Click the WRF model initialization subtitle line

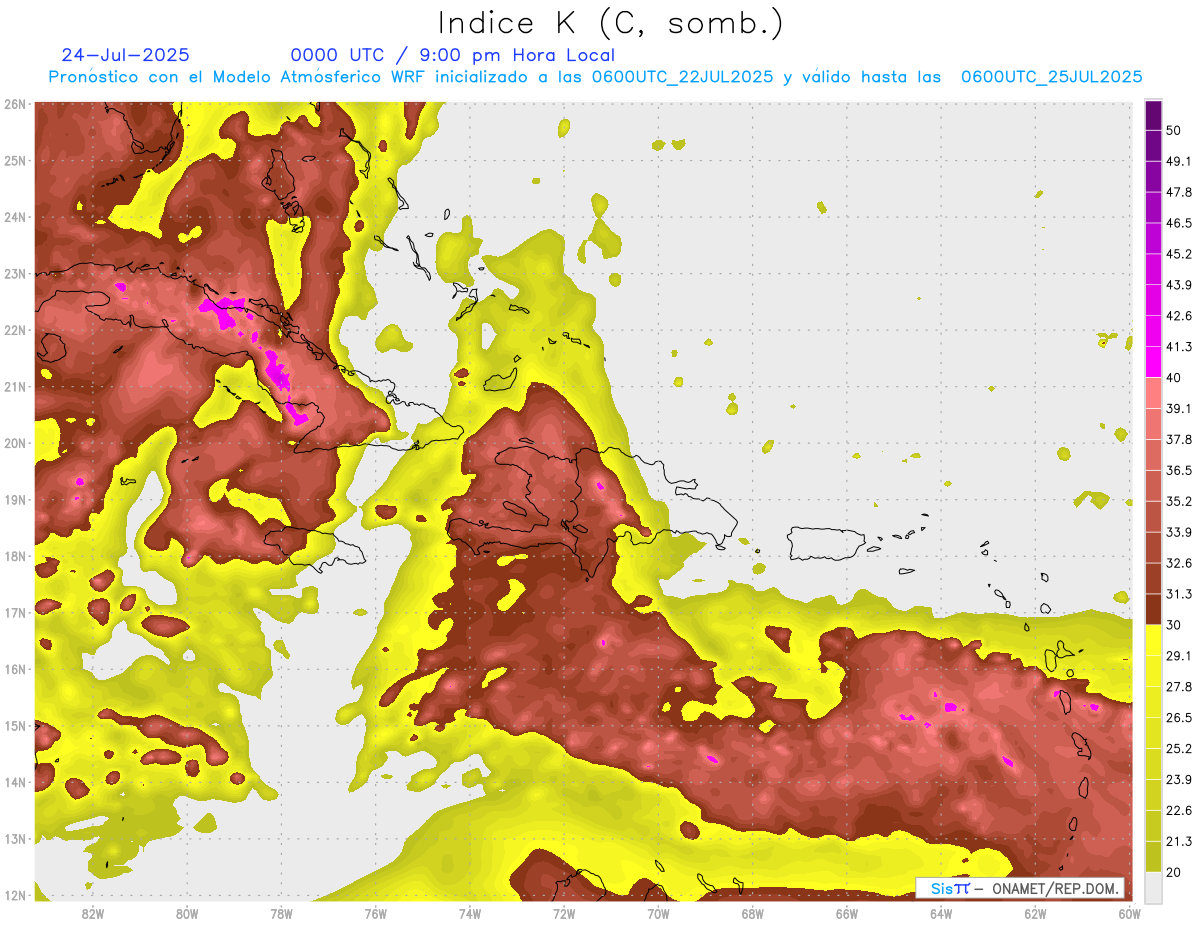coord(595,77)
